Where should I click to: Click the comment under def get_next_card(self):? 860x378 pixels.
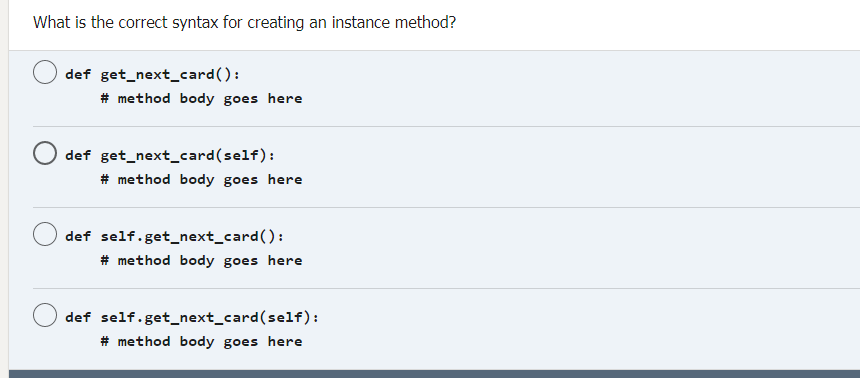[201, 180]
